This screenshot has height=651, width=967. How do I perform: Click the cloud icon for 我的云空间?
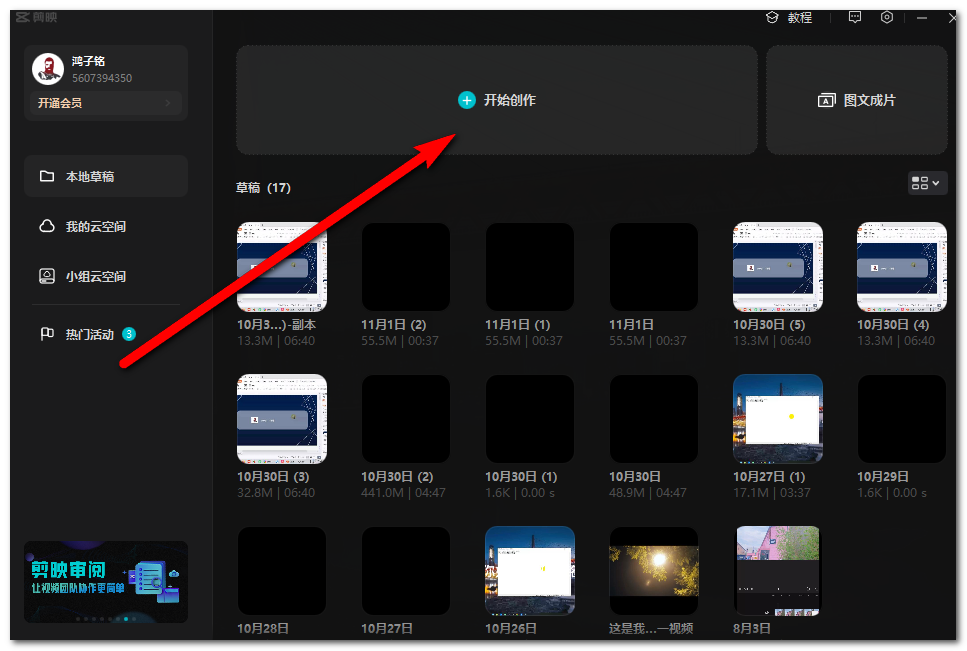[x=46, y=227]
